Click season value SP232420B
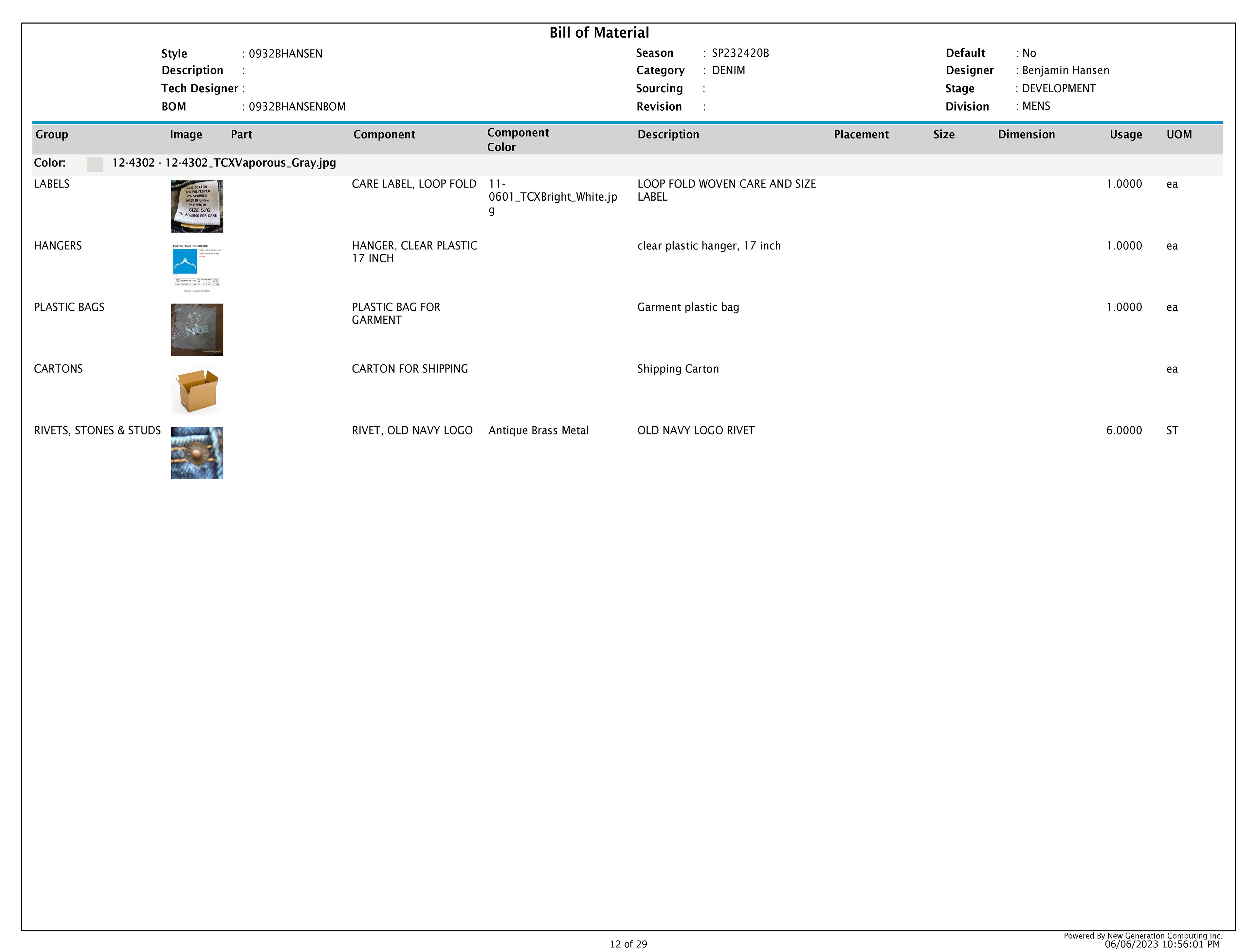 pos(740,53)
